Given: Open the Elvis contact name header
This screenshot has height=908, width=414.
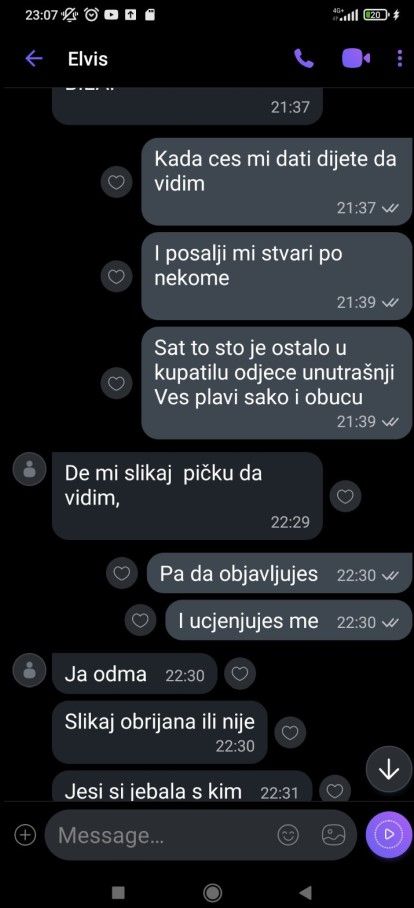Looking at the screenshot, I should [x=88, y=58].
